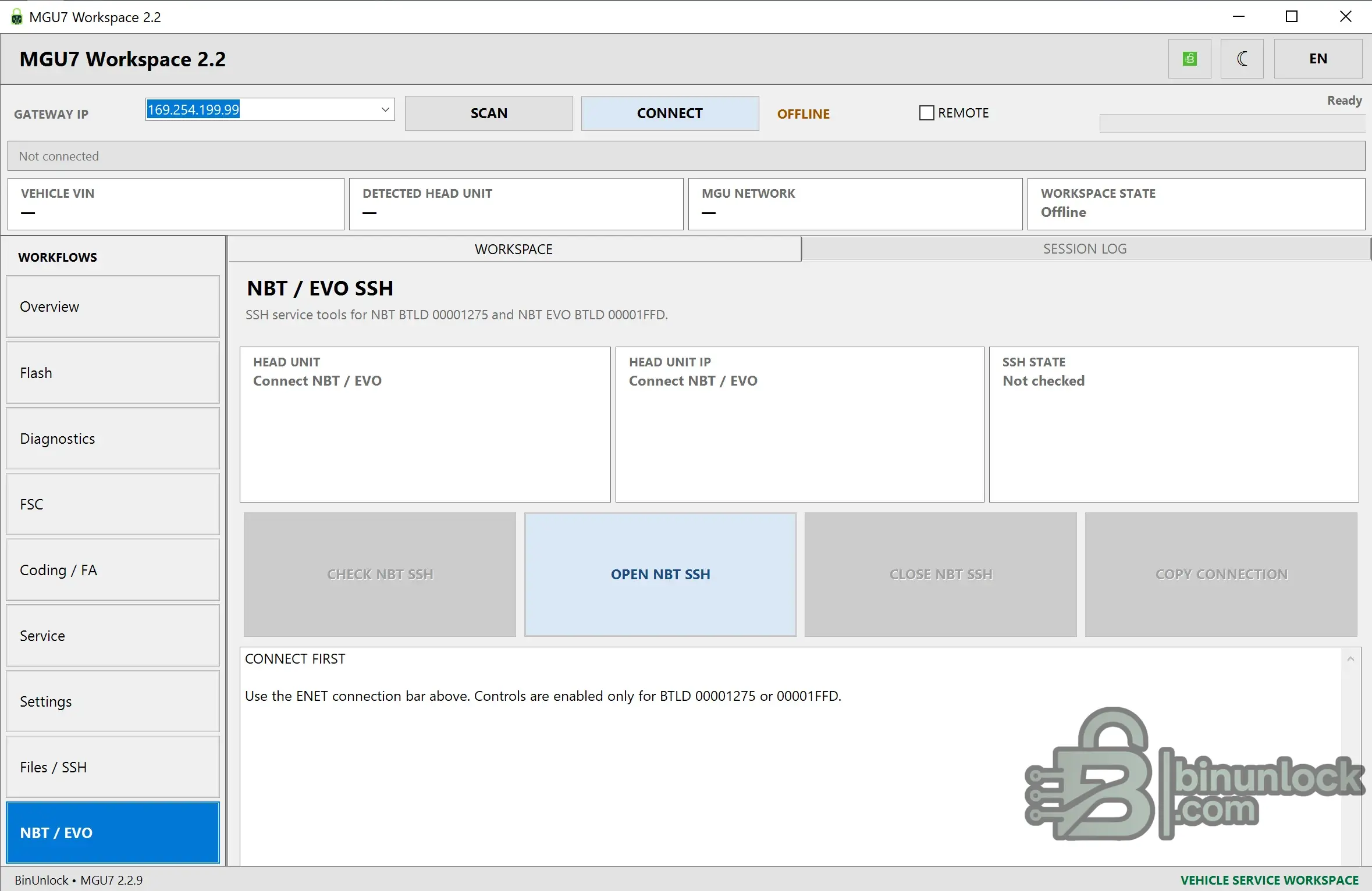The height and width of the screenshot is (891, 1372).
Task: Close the MGU7 Workspace window
Action: 1345,16
